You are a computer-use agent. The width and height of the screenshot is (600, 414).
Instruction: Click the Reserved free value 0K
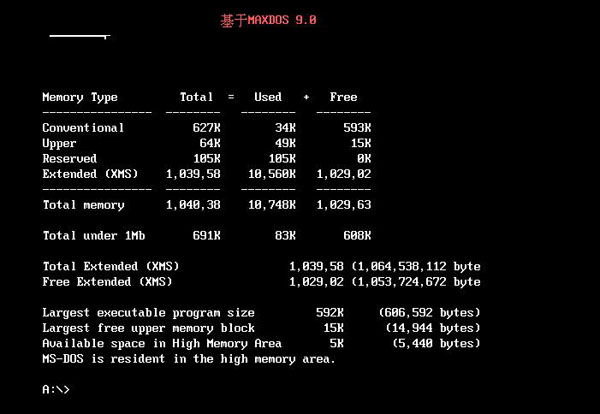click(x=364, y=158)
